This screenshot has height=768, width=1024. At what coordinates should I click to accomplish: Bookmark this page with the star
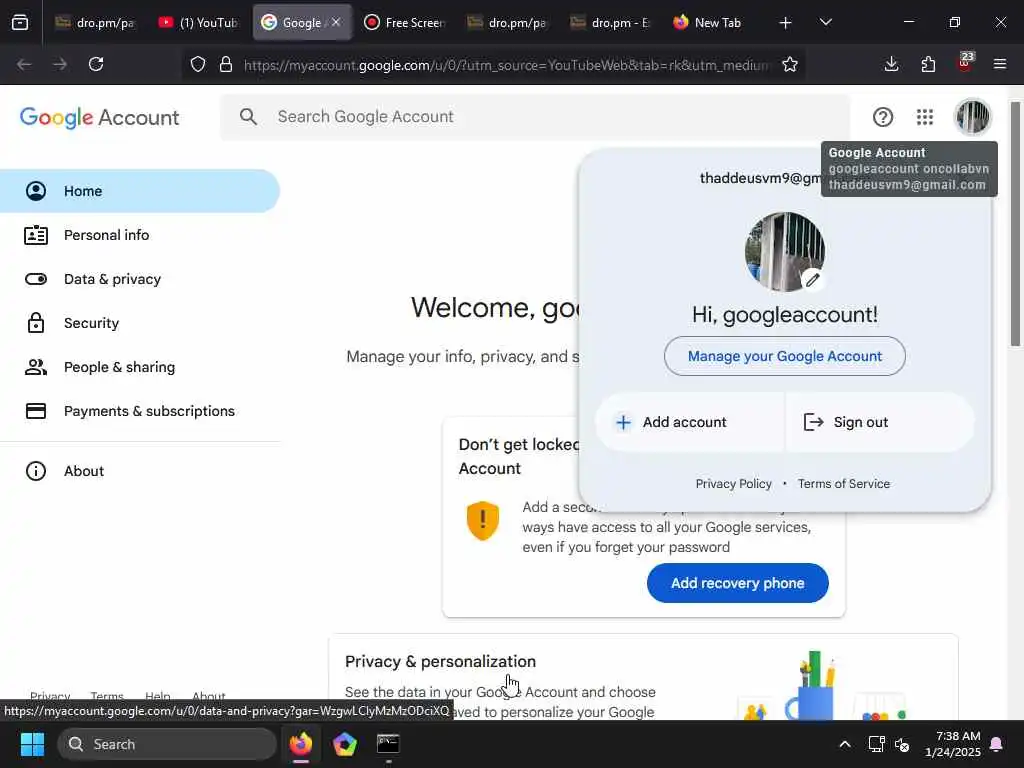tap(790, 64)
